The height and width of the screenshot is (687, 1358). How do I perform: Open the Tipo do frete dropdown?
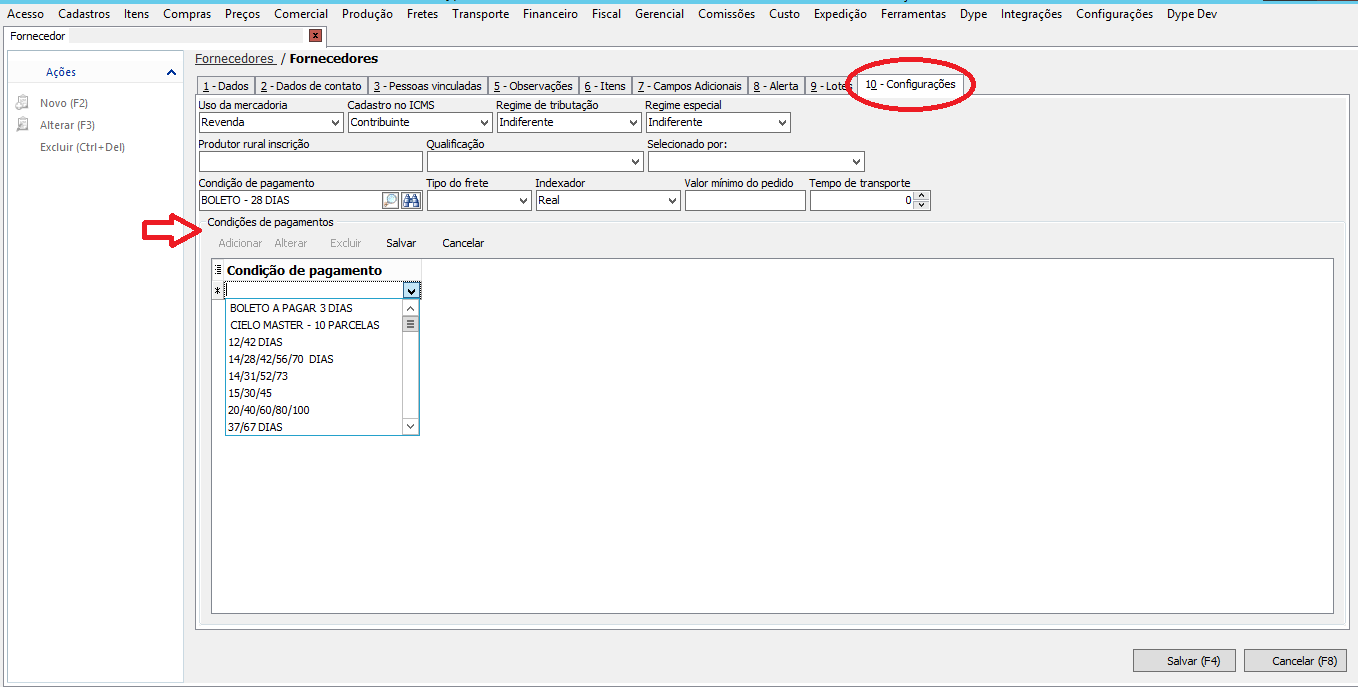523,201
